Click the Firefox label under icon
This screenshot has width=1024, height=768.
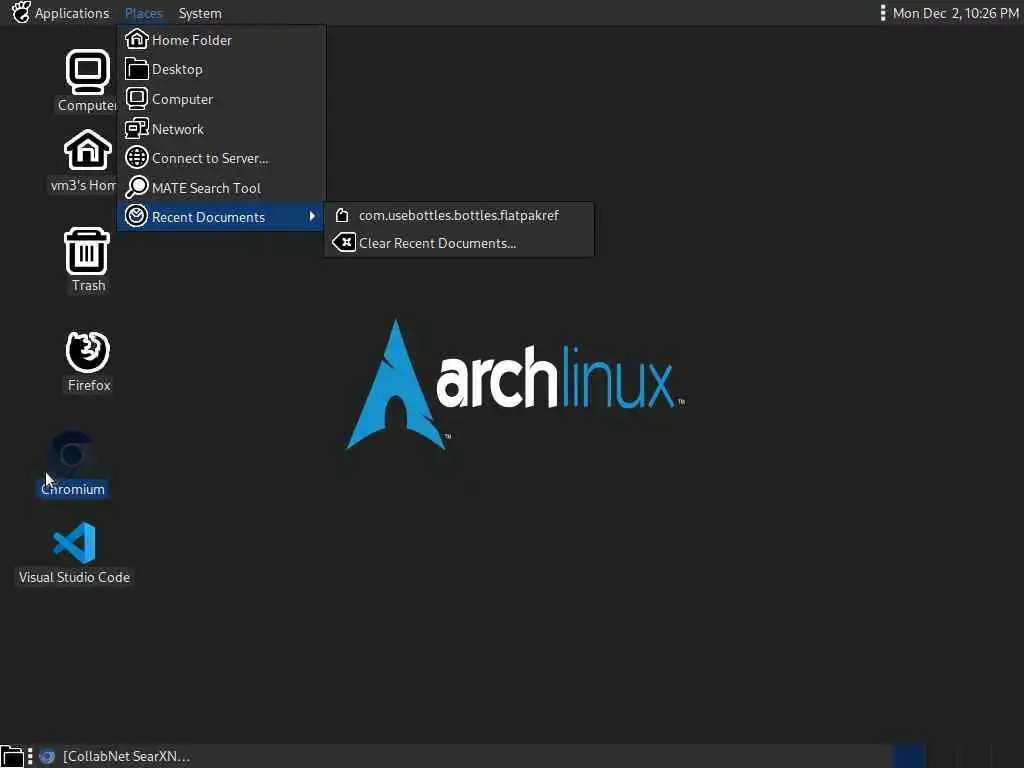coord(89,385)
